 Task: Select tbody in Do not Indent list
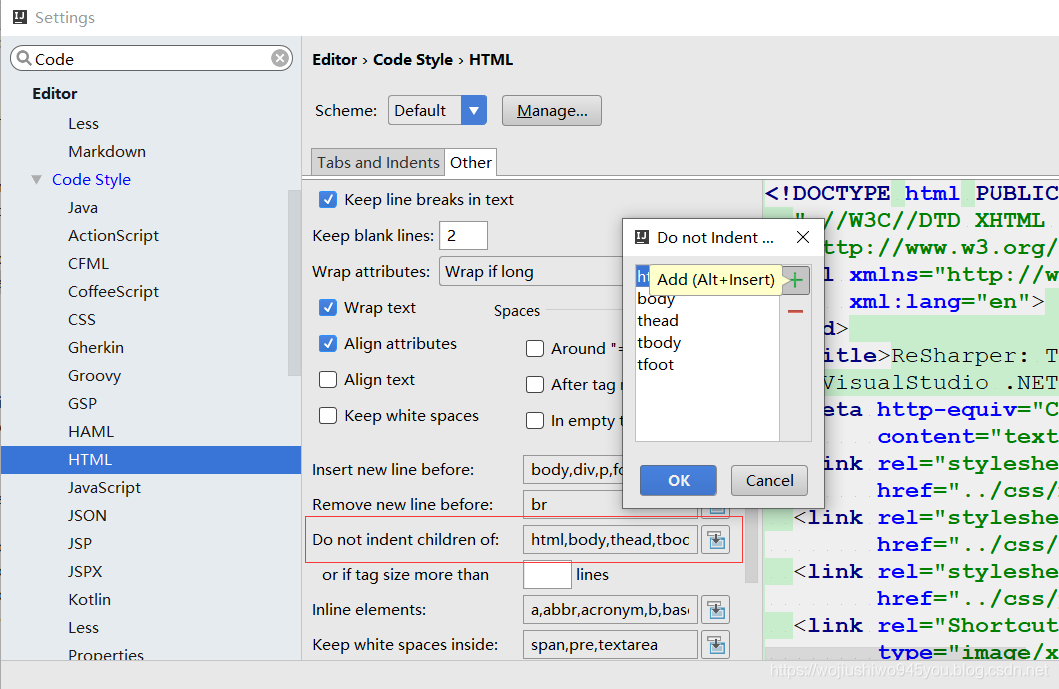coord(659,343)
